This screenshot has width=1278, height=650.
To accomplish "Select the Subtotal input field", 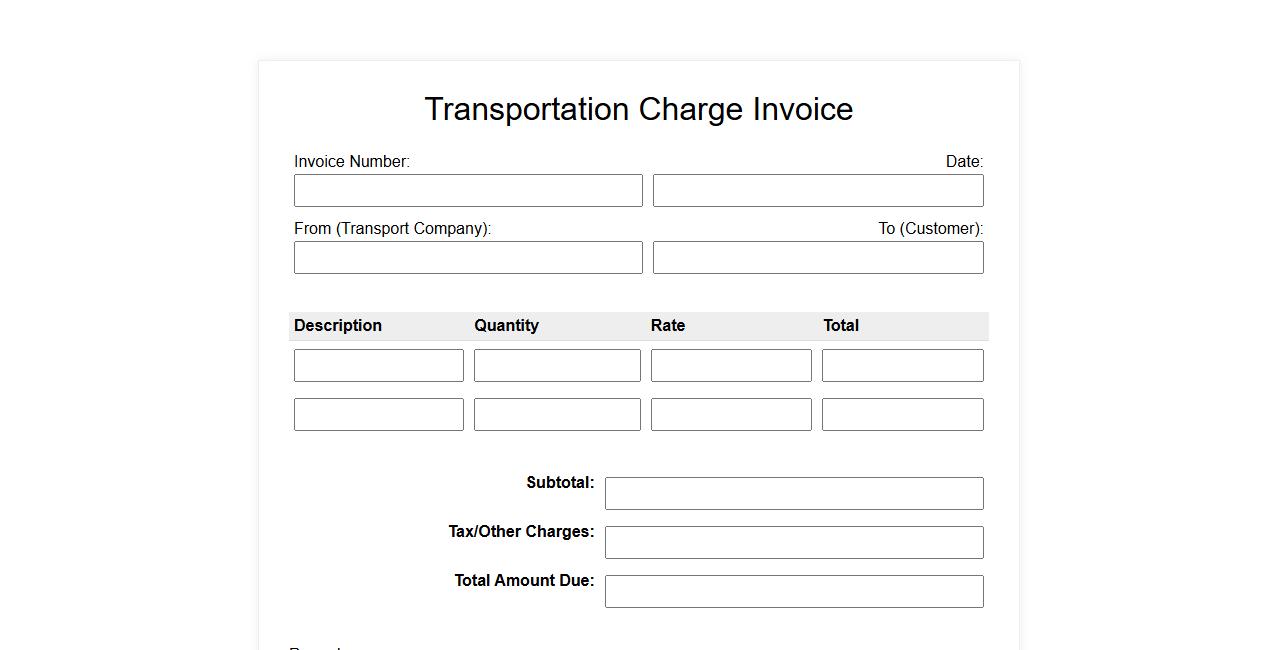I will (794, 494).
